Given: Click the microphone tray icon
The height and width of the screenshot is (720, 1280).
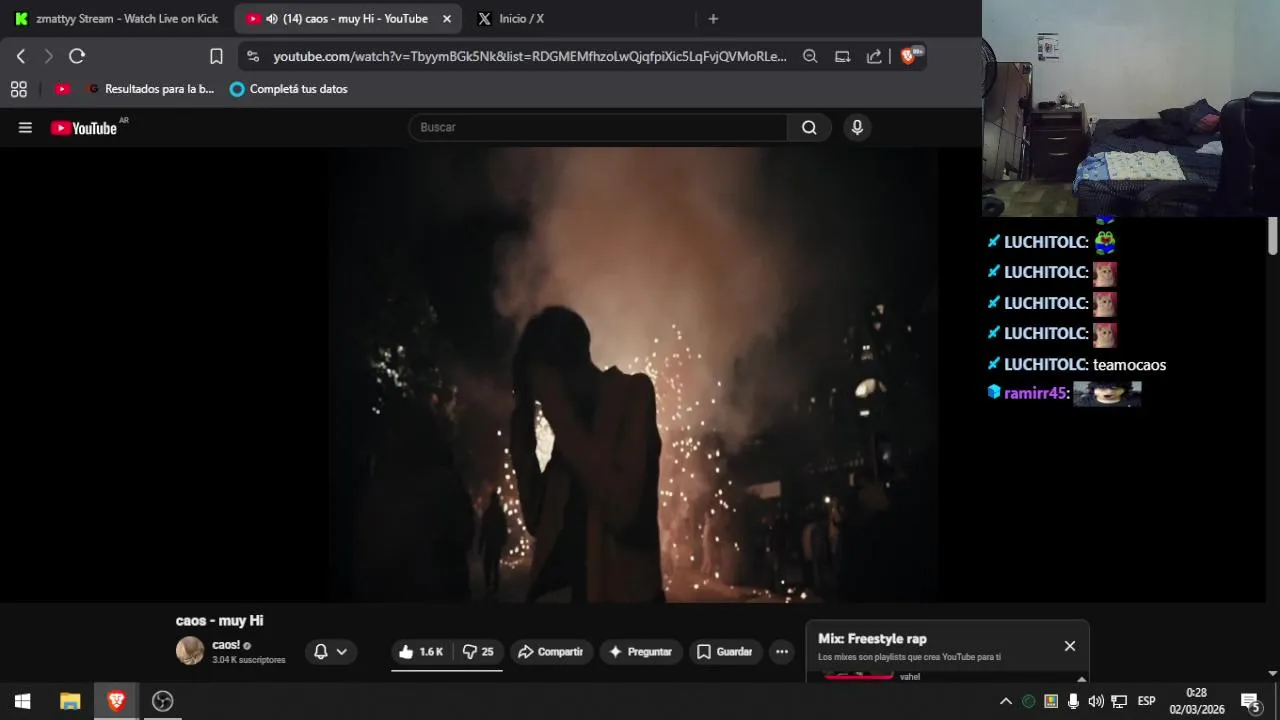Looking at the screenshot, I should [x=1073, y=701].
